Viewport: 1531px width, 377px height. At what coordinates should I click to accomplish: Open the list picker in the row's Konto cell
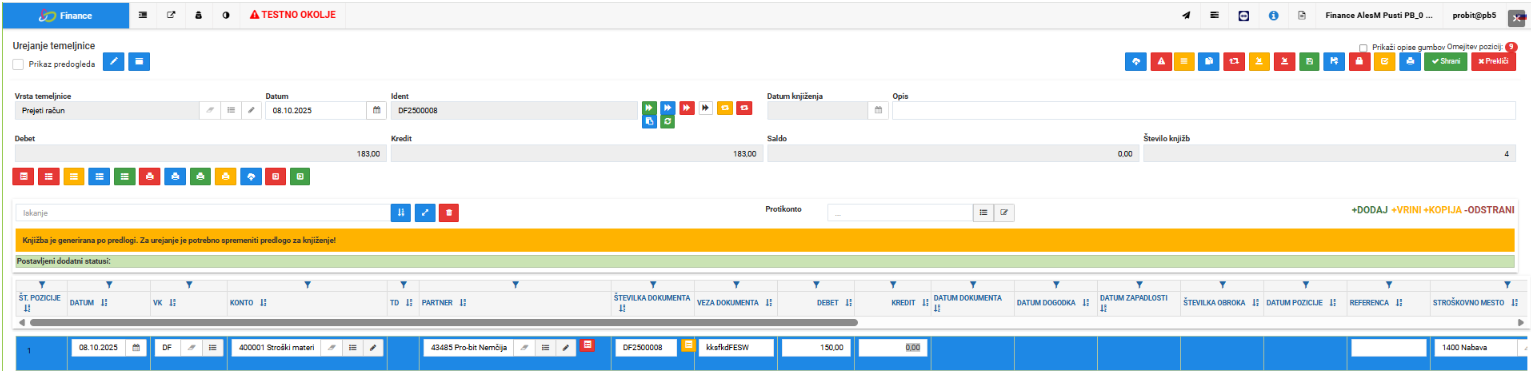[352, 347]
